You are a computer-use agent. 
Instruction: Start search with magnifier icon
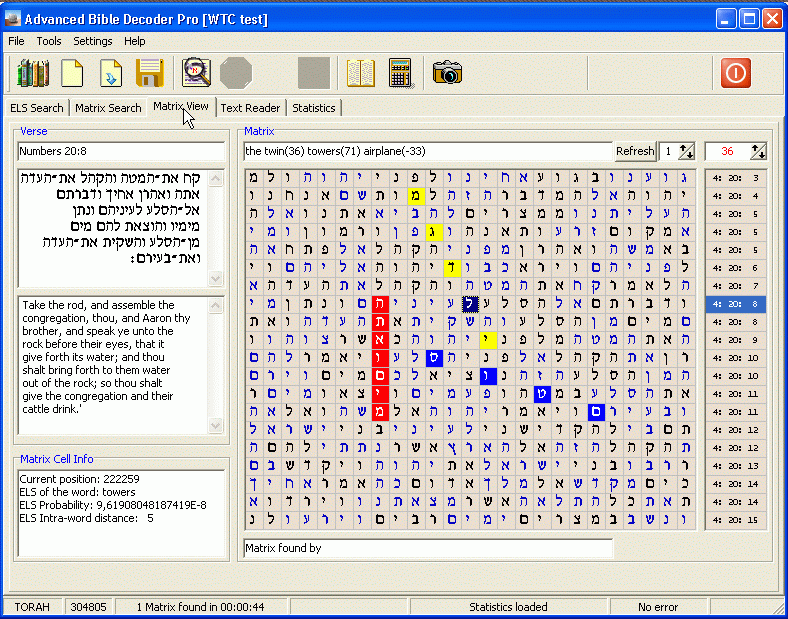196,73
